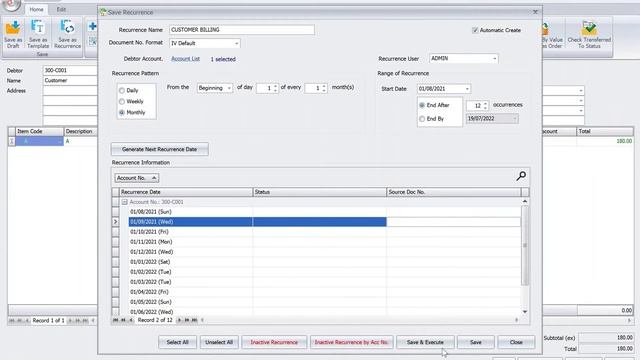Image resolution: width=640 pixels, height=360 pixels.
Task: Click Name field in invoice window
Action: click(70, 80)
